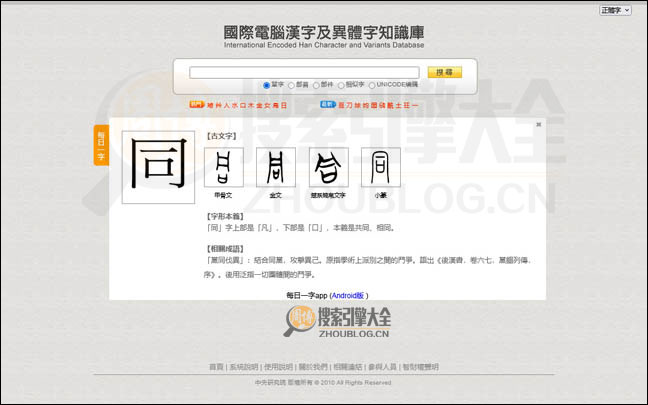Image resolution: width=648 pixels, height=405 pixels.
Task: Click hot character 女
Action: coord(267,105)
